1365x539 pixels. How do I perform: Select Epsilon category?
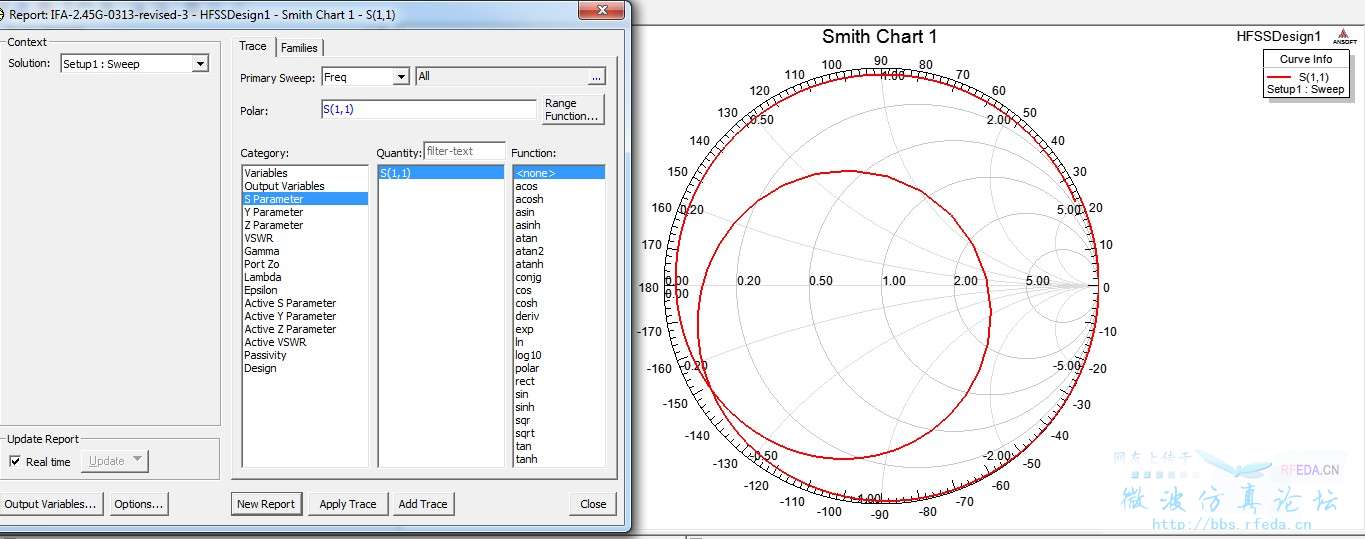tap(305, 290)
